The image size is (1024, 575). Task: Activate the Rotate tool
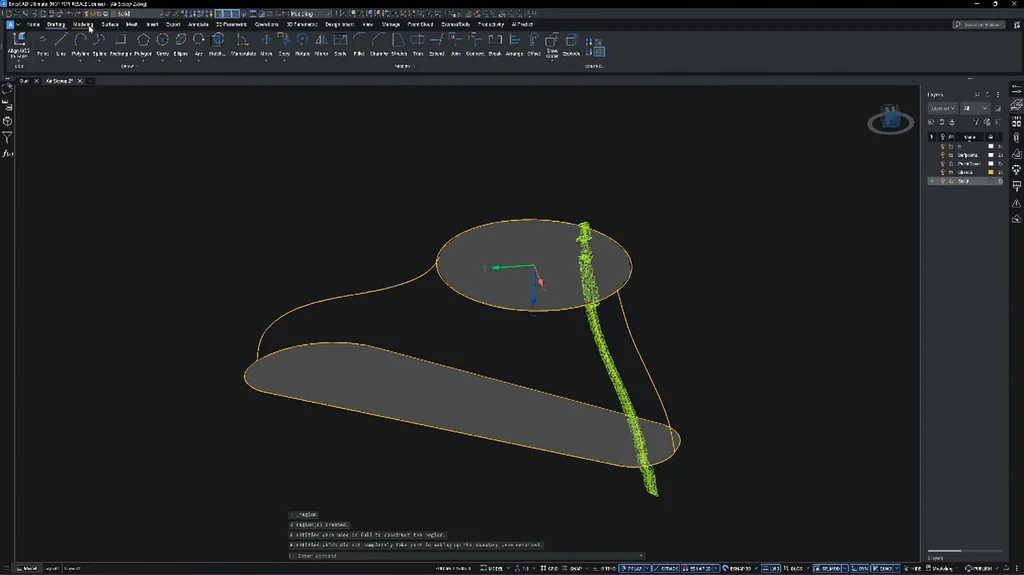coord(302,44)
